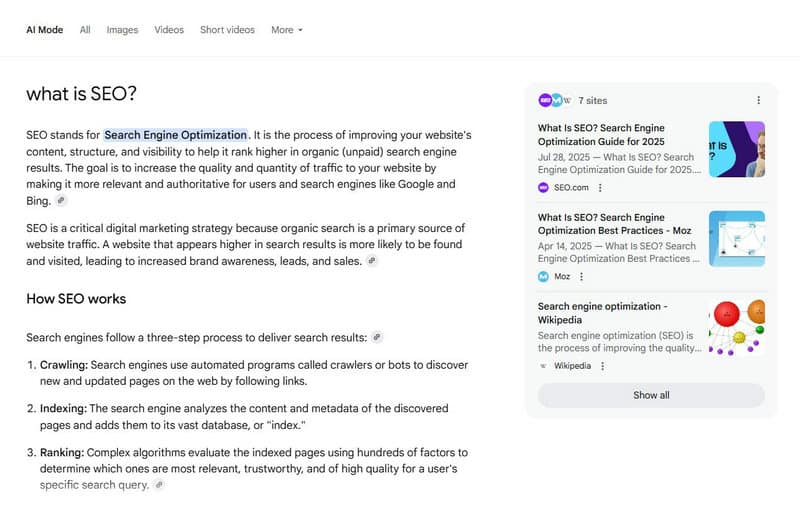The height and width of the screenshot is (518, 800).
Task: Click the link icon after 'leads, and sales'
Action: pyautogui.click(x=372, y=261)
